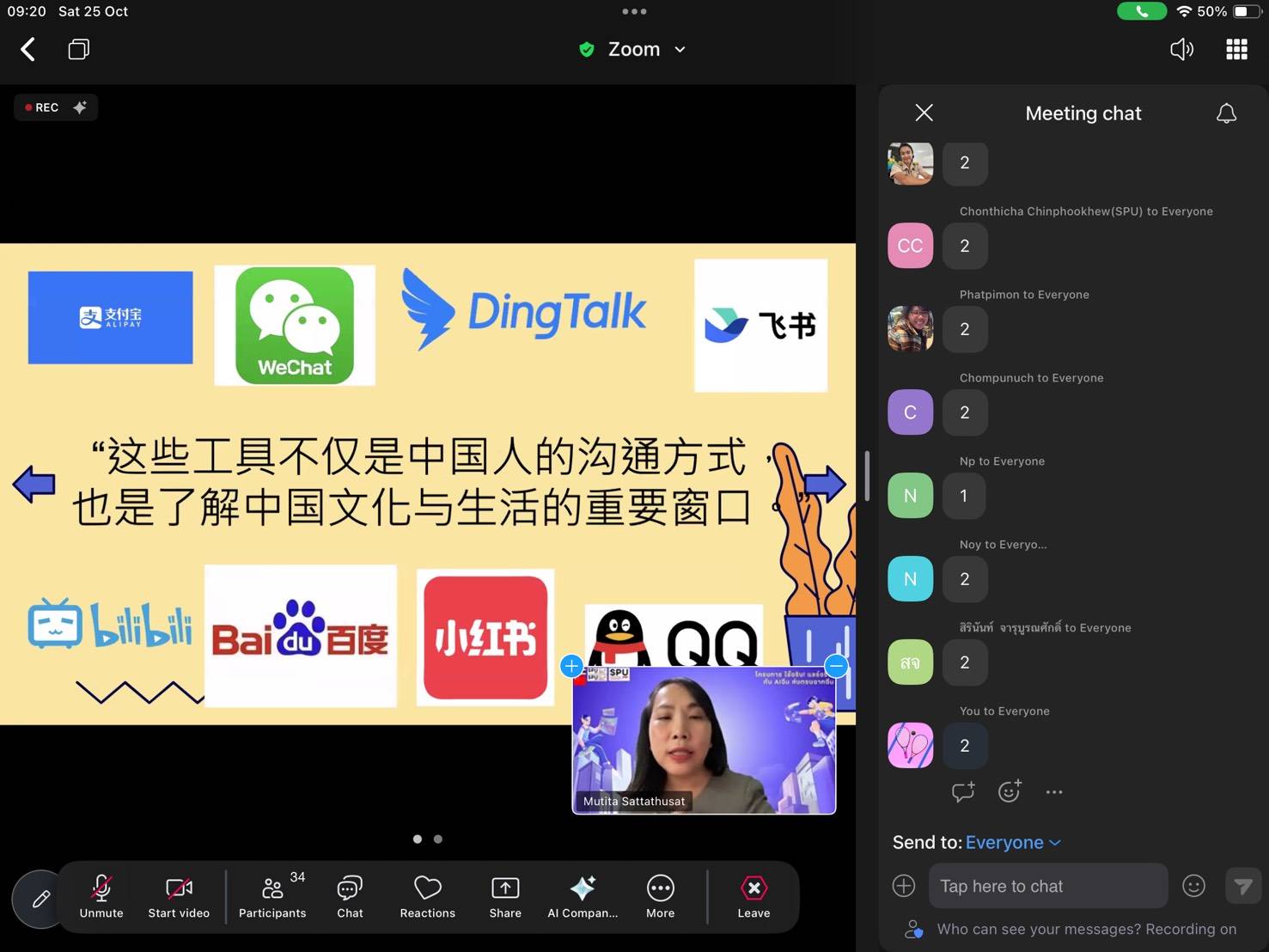The width and height of the screenshot is (1269, 952).
Task: Start video camera
Action: click(179, 896)
